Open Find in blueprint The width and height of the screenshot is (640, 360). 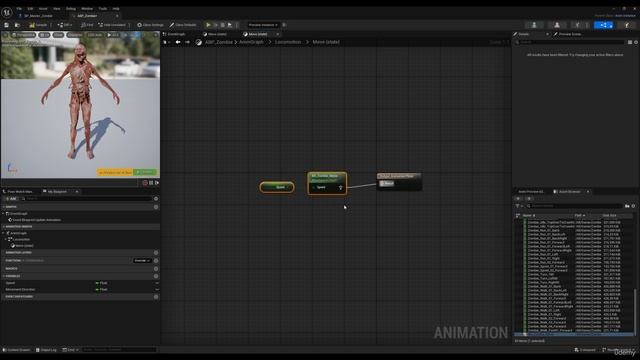coord(87,25)
